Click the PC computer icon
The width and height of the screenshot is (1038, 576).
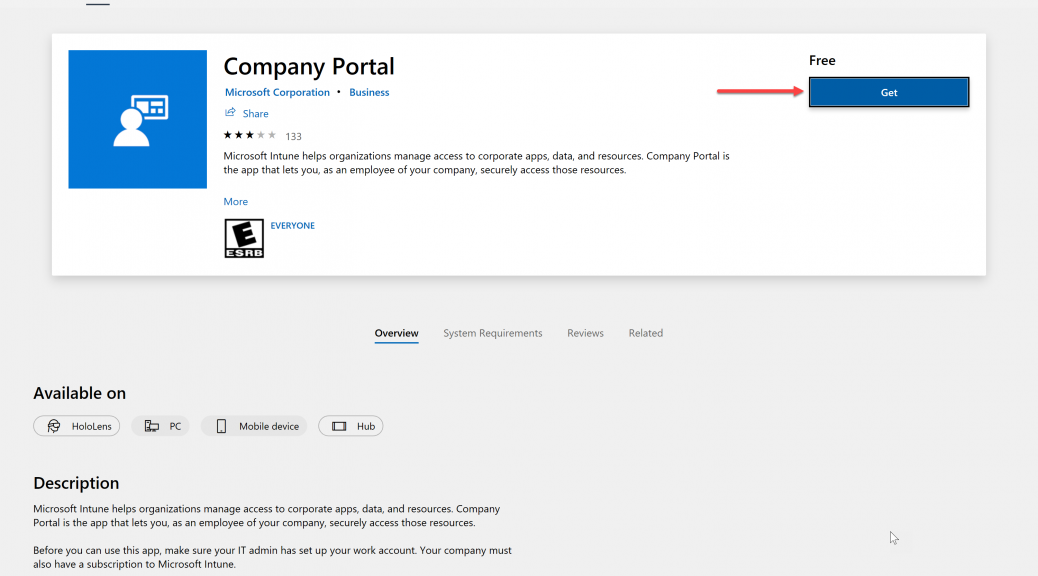(152, 426)
